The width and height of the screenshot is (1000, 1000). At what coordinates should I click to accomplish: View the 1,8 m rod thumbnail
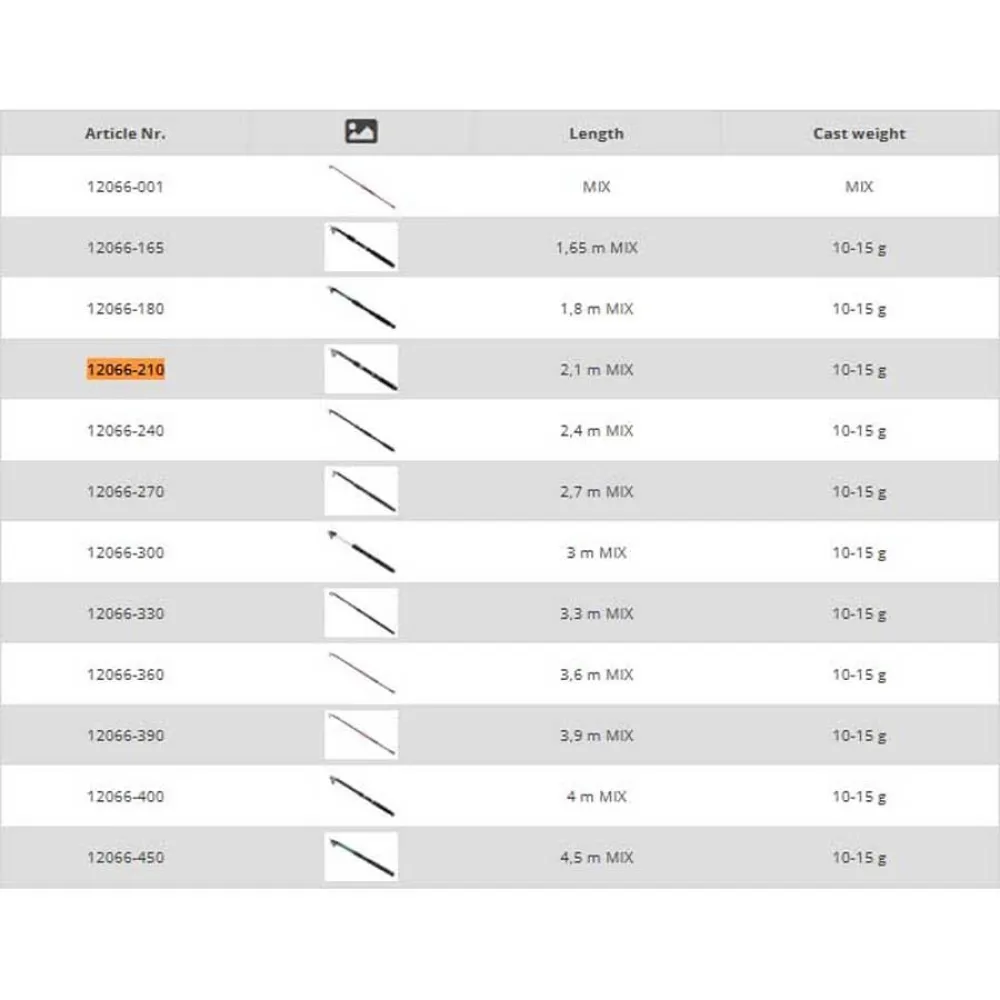click(361, 308)
